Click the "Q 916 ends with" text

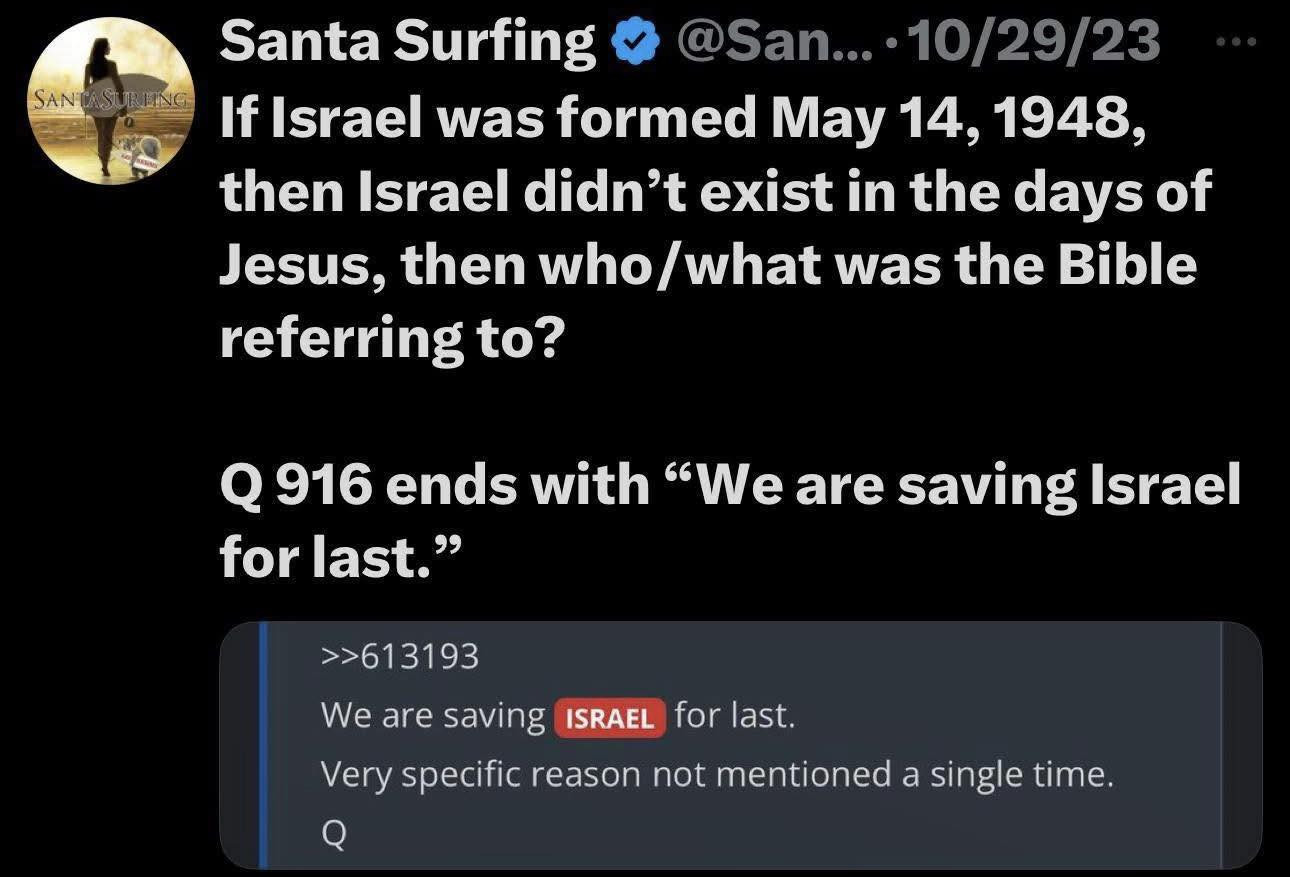[434, 484]
